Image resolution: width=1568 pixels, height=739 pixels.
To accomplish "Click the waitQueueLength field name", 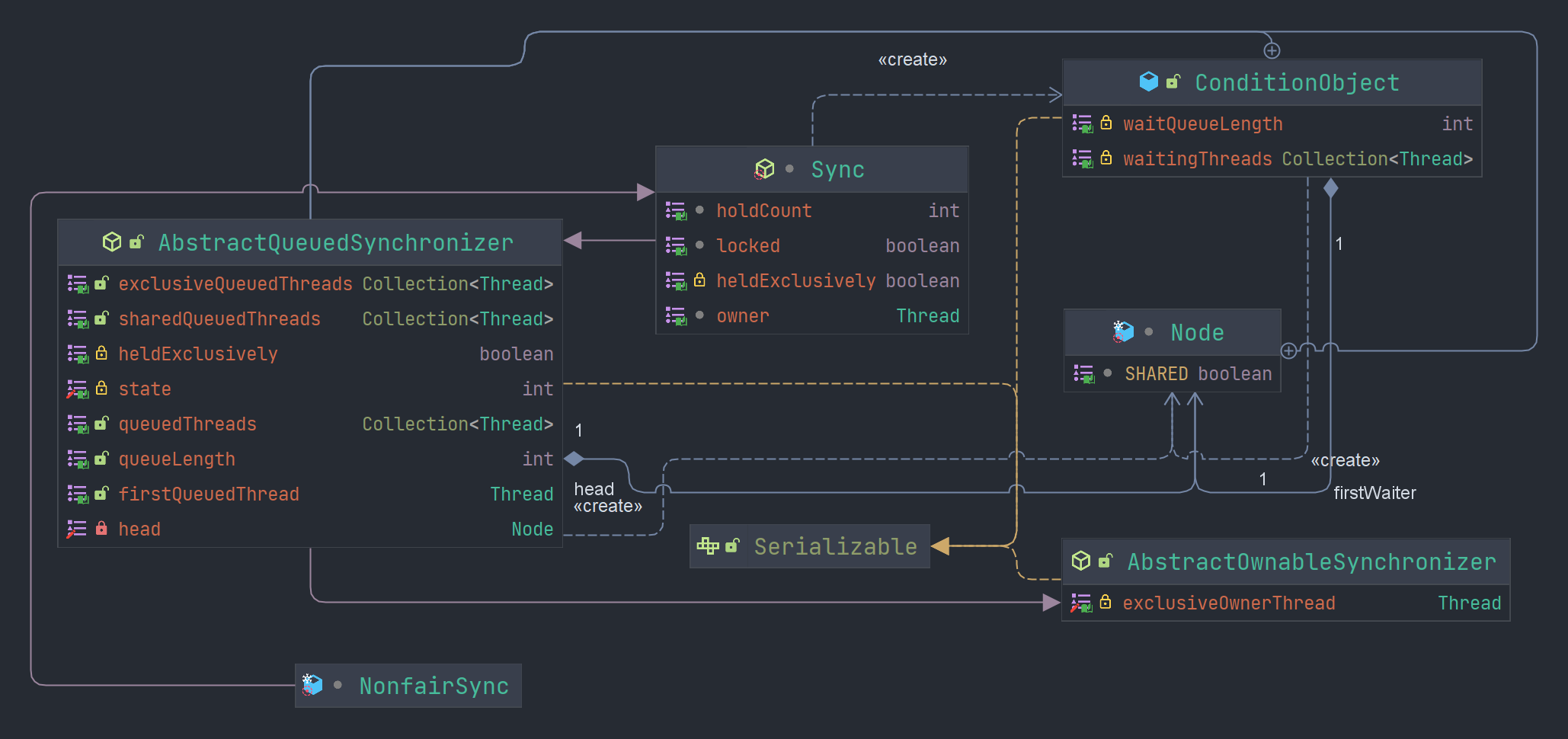I will tap(1203, 124).
